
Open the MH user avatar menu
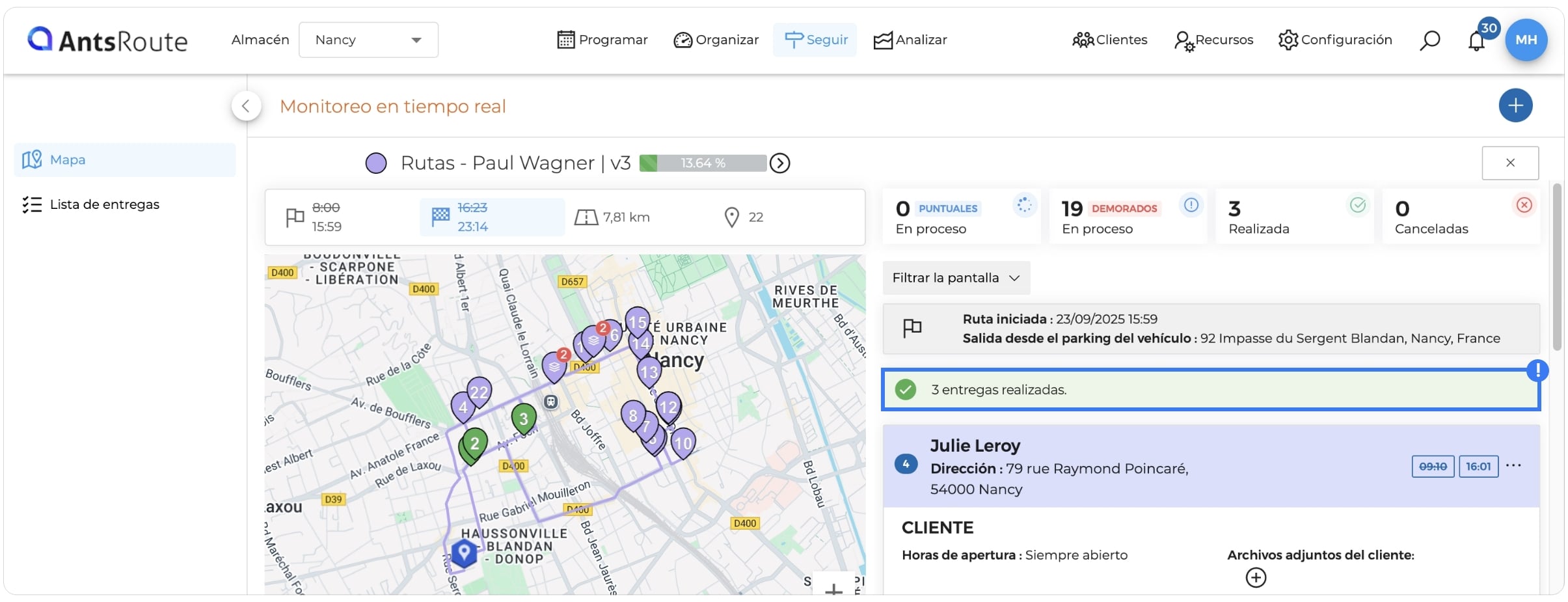point(1526,40)
